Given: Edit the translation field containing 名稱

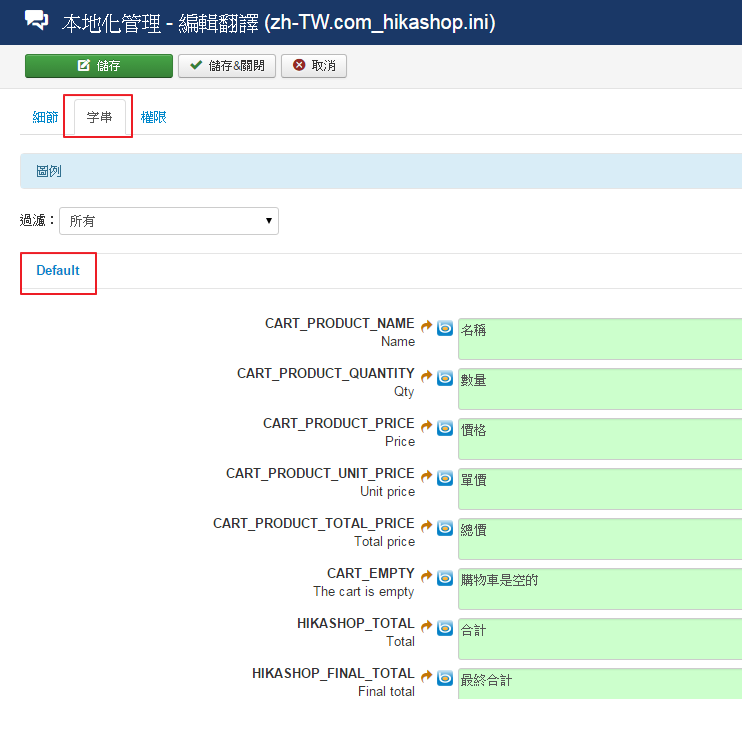Looking at the screenshot, I should click(x=600, y=339).
